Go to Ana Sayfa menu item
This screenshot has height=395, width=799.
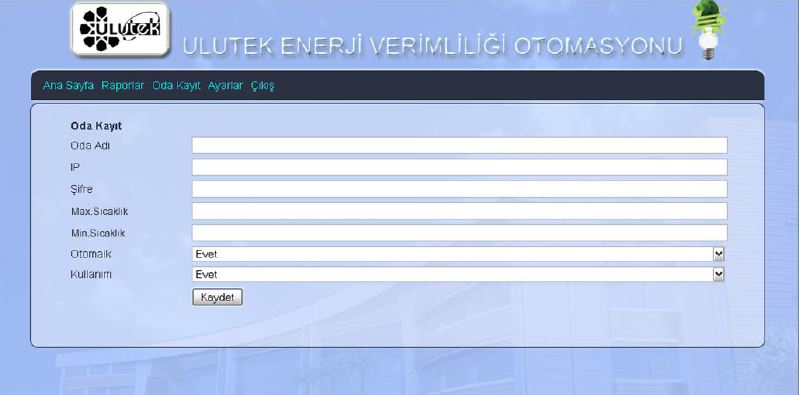(68, 86)
